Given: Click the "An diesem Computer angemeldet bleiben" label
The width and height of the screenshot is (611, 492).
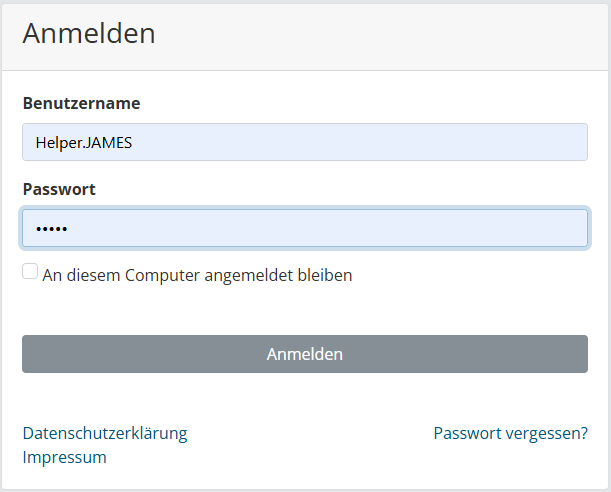Looking at the screenshot, I should click(x=197, y=275).
